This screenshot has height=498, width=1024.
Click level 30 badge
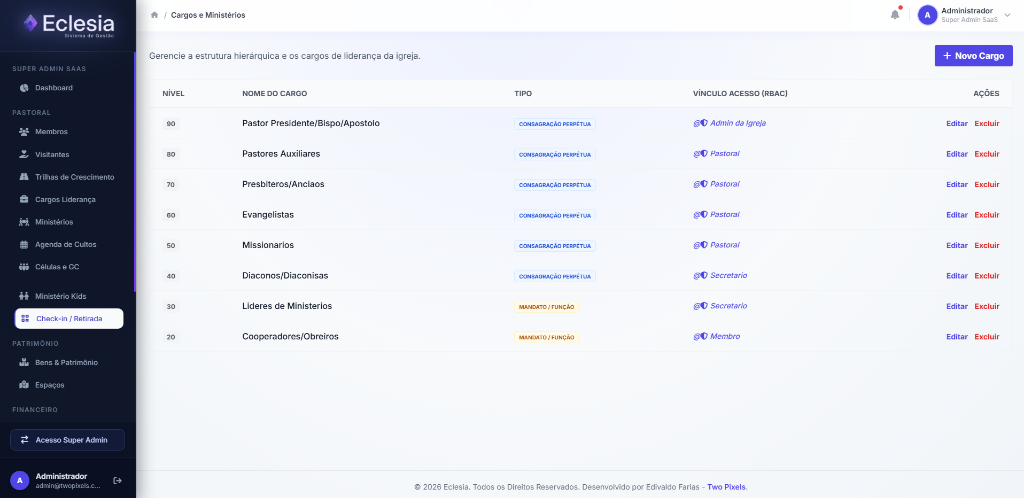171,307
